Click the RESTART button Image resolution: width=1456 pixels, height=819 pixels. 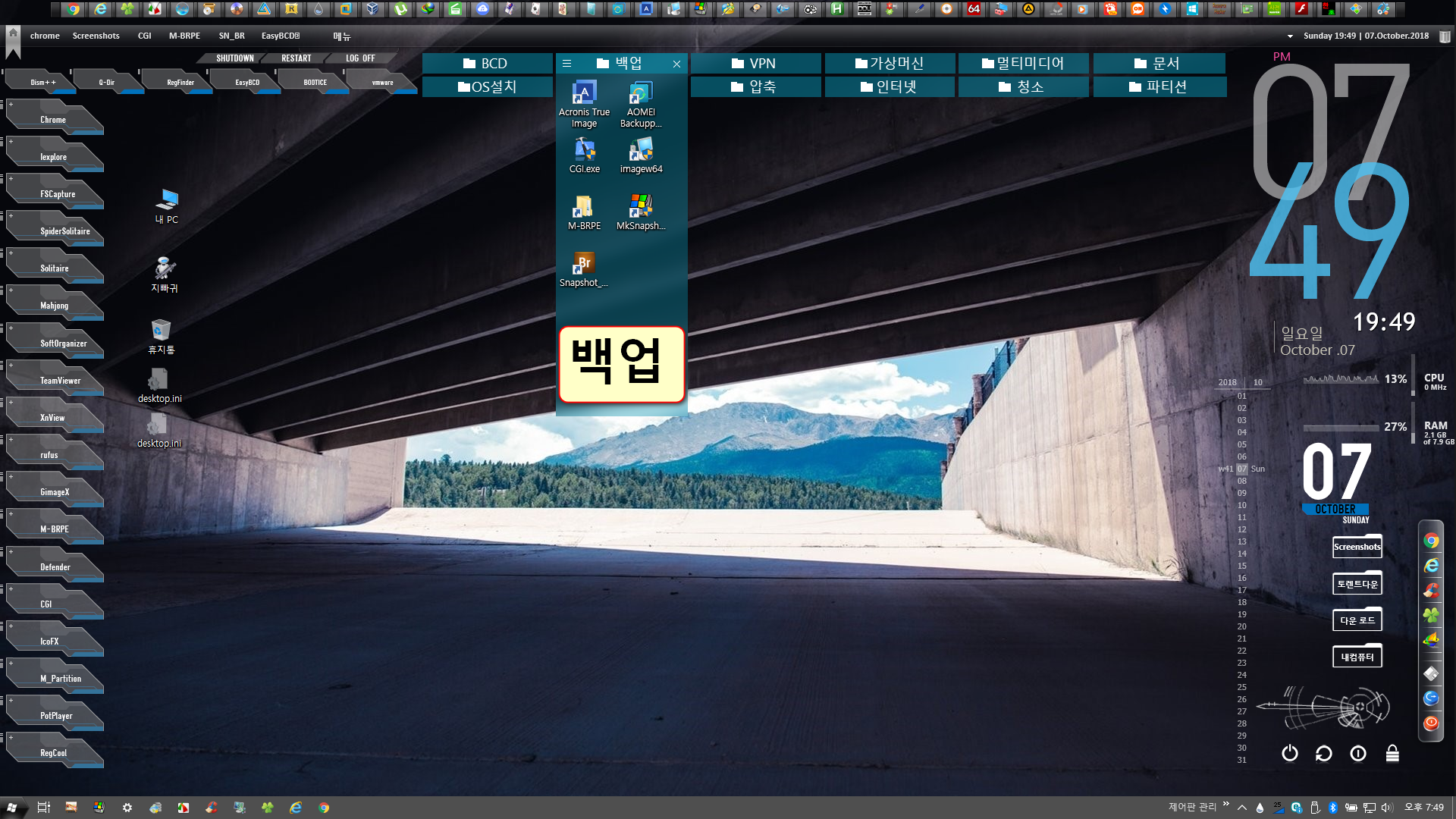pyautogui.click(x=296, y=58)
